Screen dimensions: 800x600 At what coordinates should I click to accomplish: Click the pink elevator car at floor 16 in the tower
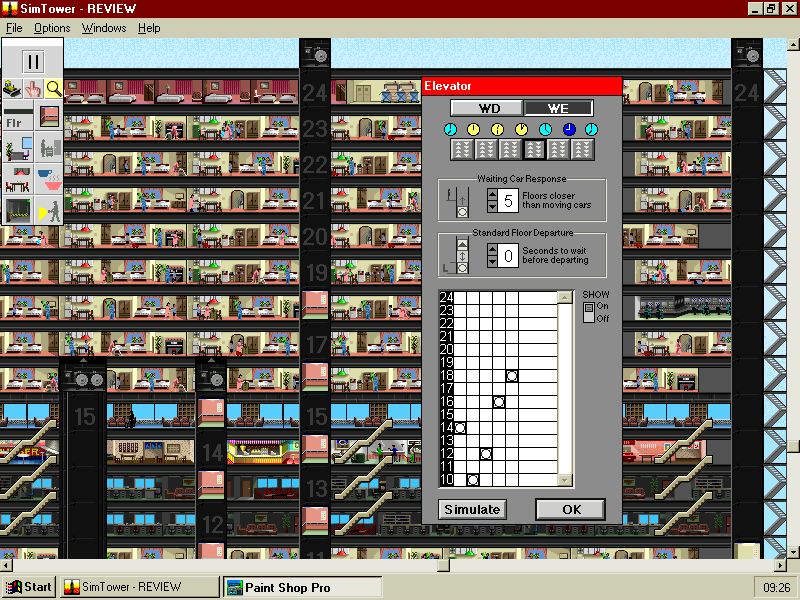(x=315, y=377)
